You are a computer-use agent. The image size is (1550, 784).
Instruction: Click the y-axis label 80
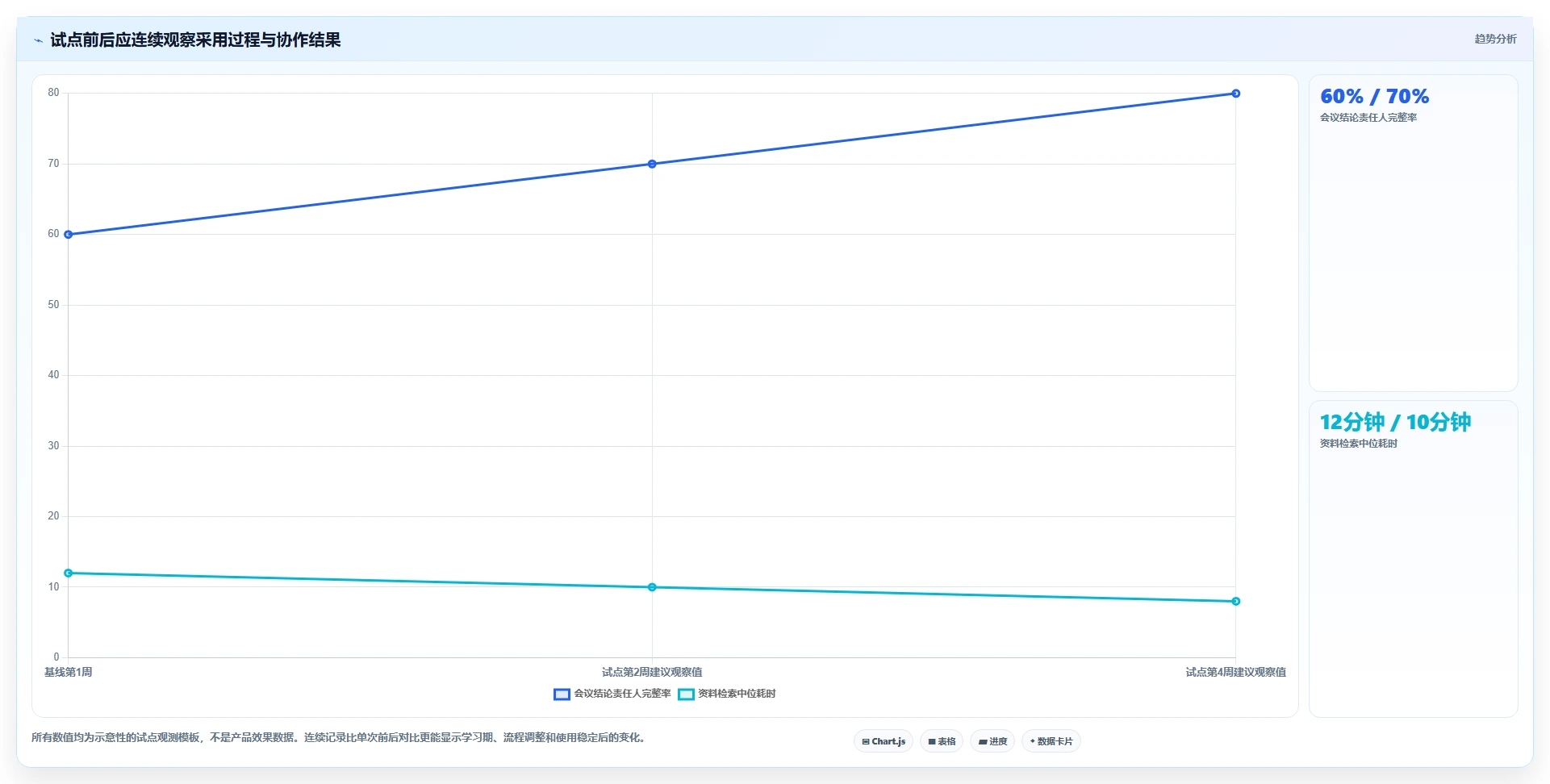(53, 93)
